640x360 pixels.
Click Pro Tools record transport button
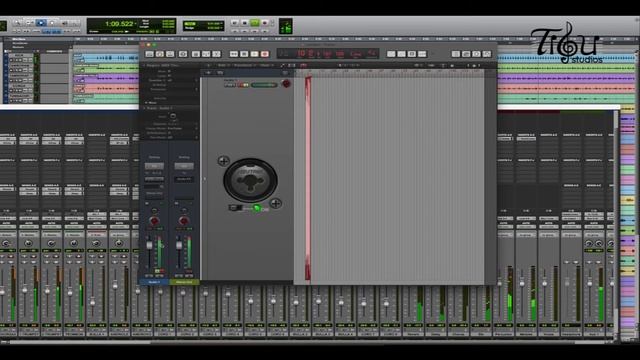(x=264, y=22)
